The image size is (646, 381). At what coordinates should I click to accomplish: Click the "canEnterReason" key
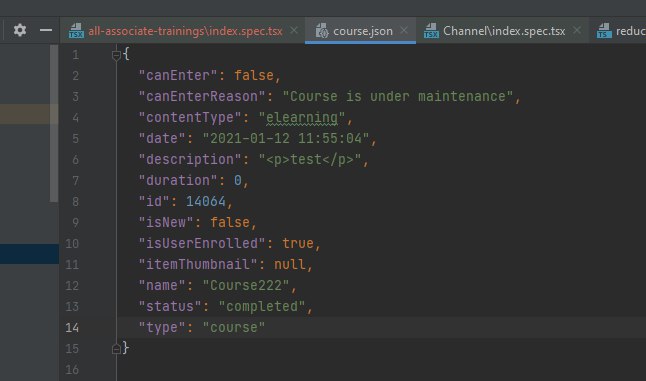click(202, 96)
